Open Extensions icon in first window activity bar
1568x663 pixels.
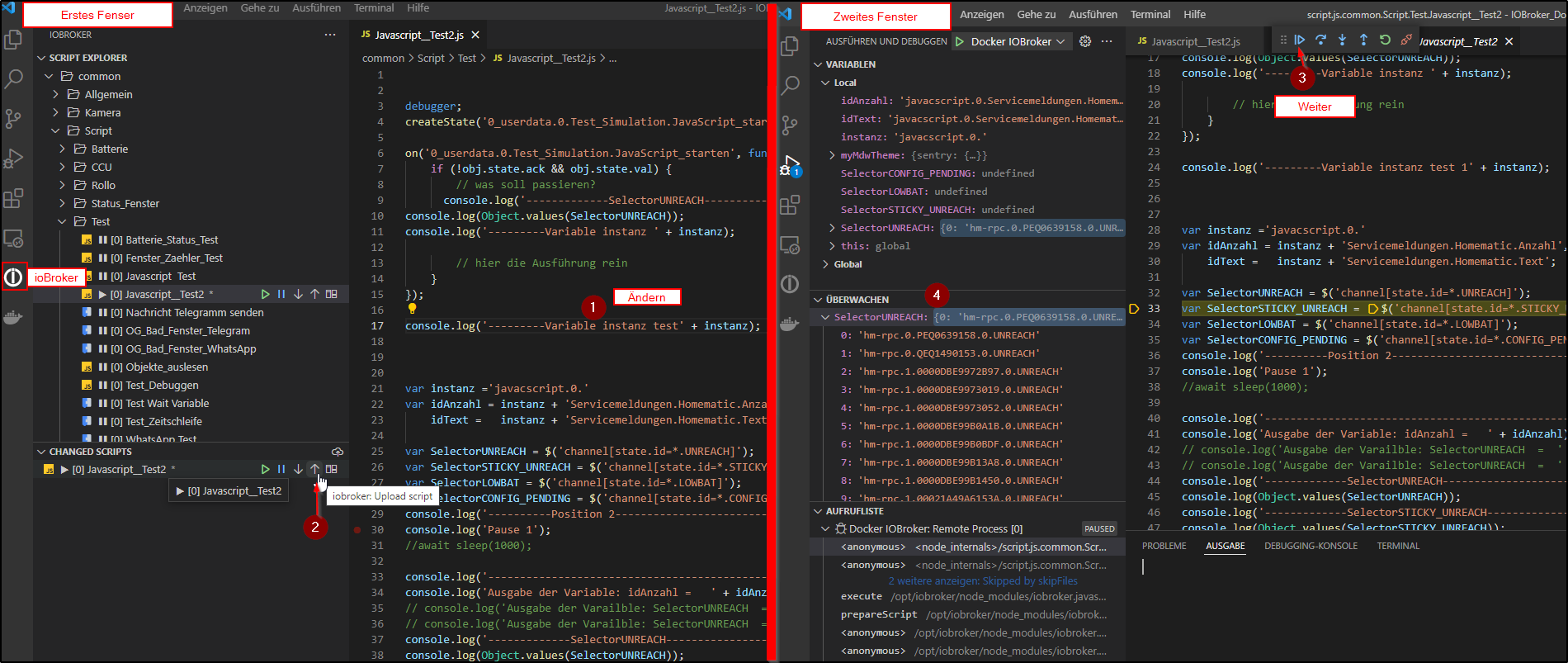click(x=13, y=198)
